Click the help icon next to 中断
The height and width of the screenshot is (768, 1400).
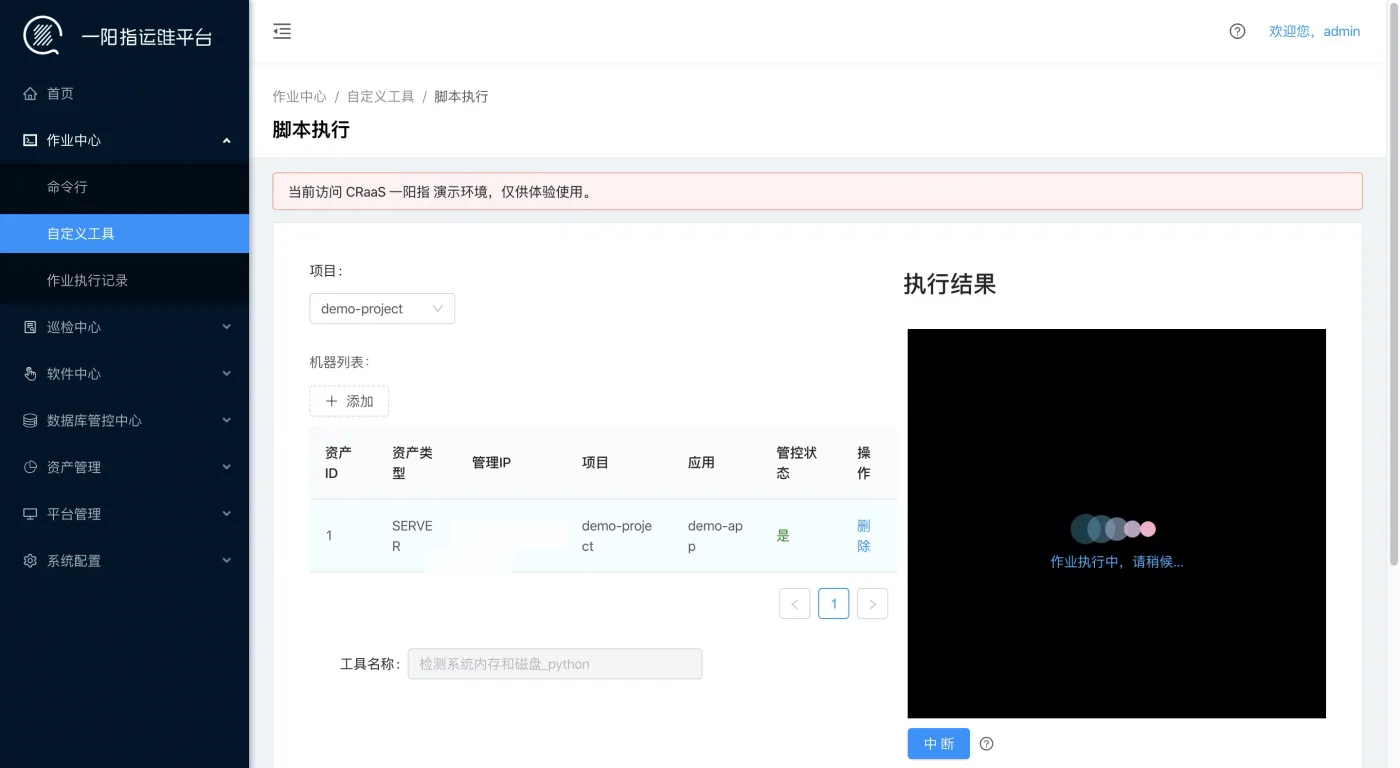pyautogui.click(x=987, y=744)
